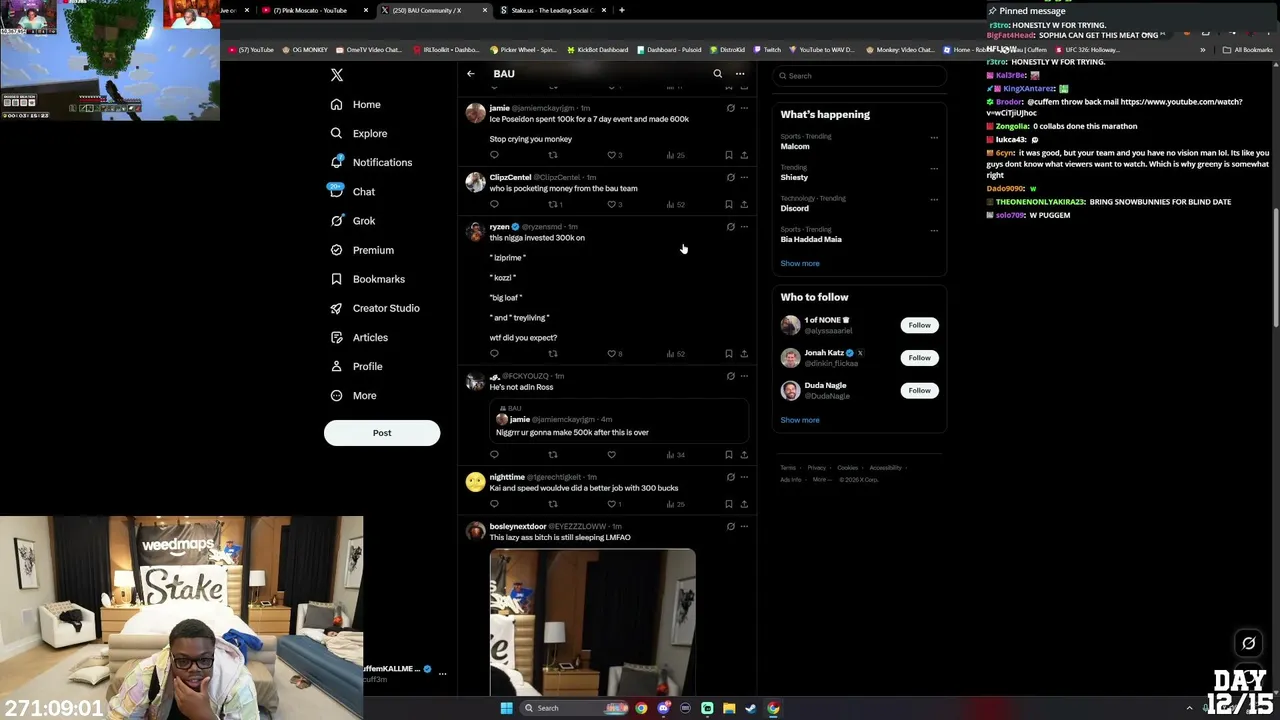Show more accounts to follow
This screenshot has width=1280, height=720.
click(x=800, y=420)
